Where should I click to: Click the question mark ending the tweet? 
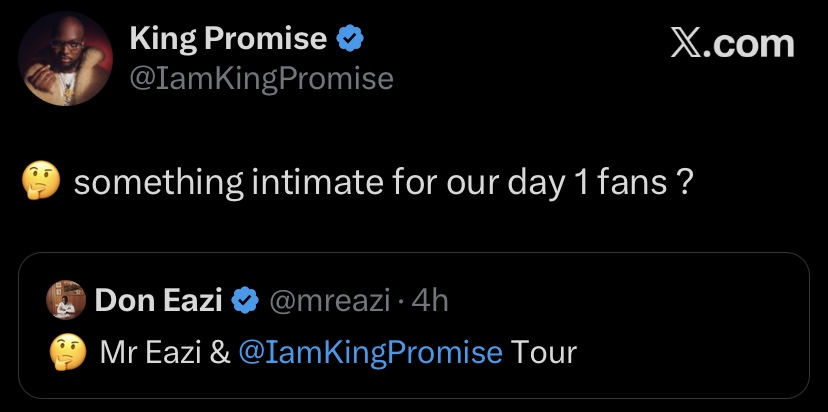pyautogui.click(x=683, y=182)
